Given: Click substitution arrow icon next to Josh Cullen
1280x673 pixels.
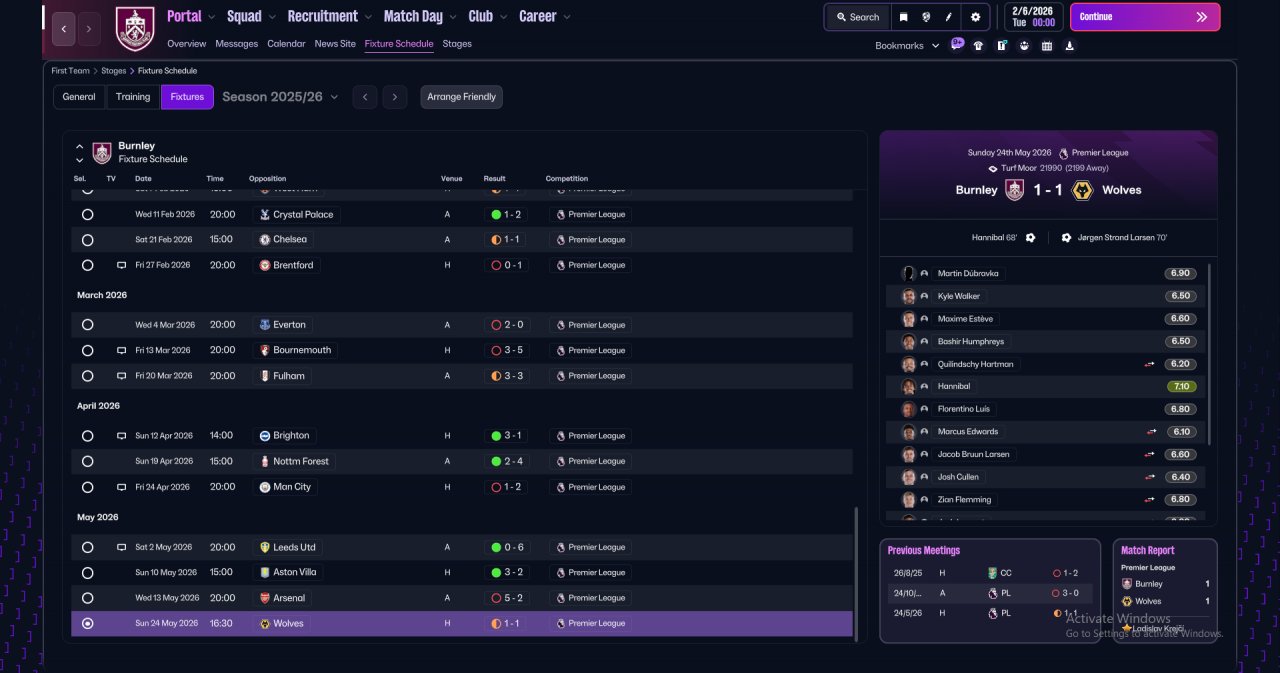Looking at the screenshot, I should [x=1151, y=477].
